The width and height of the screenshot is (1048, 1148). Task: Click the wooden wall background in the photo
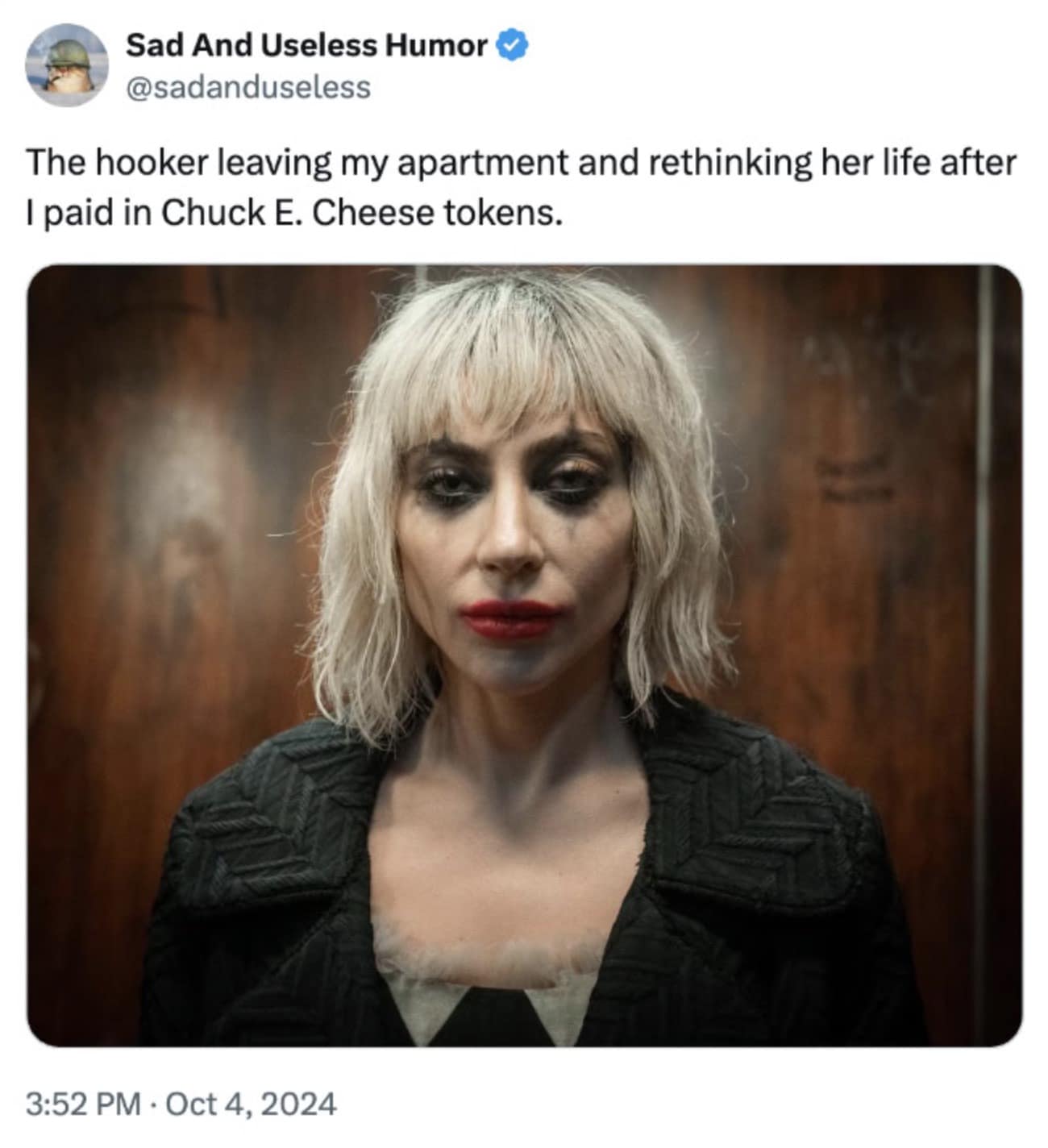click(x=161, y=484)
